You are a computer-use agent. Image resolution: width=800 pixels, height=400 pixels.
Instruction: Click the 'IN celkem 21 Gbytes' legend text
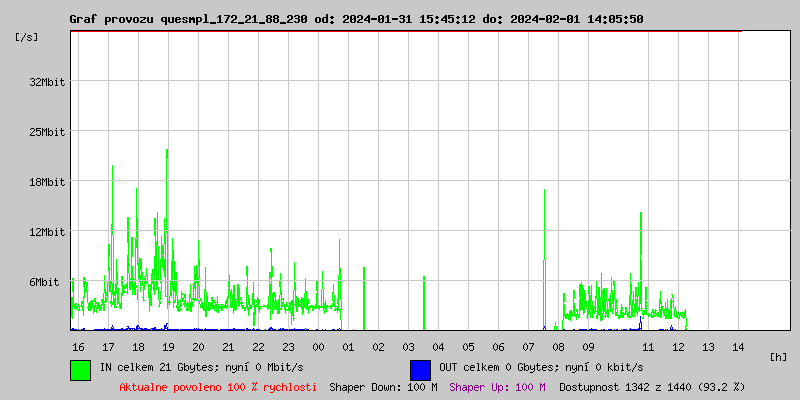[186, 367]
